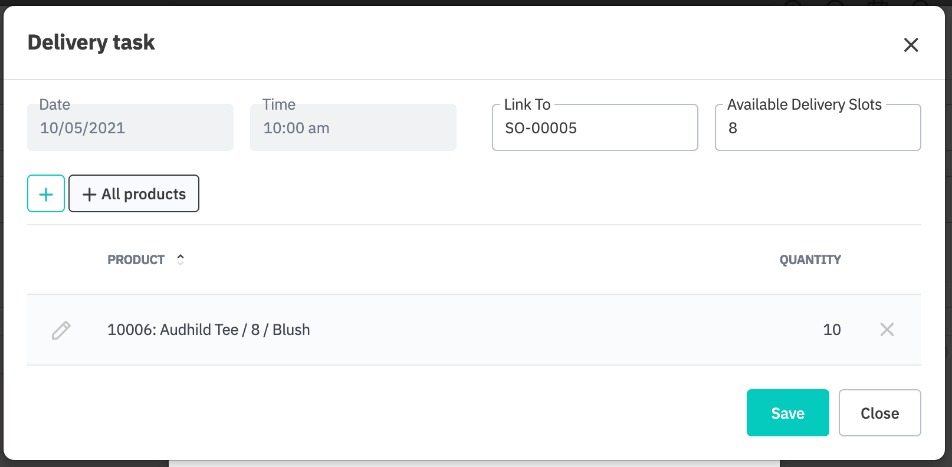Save the delivery task

tap(787, 413)
